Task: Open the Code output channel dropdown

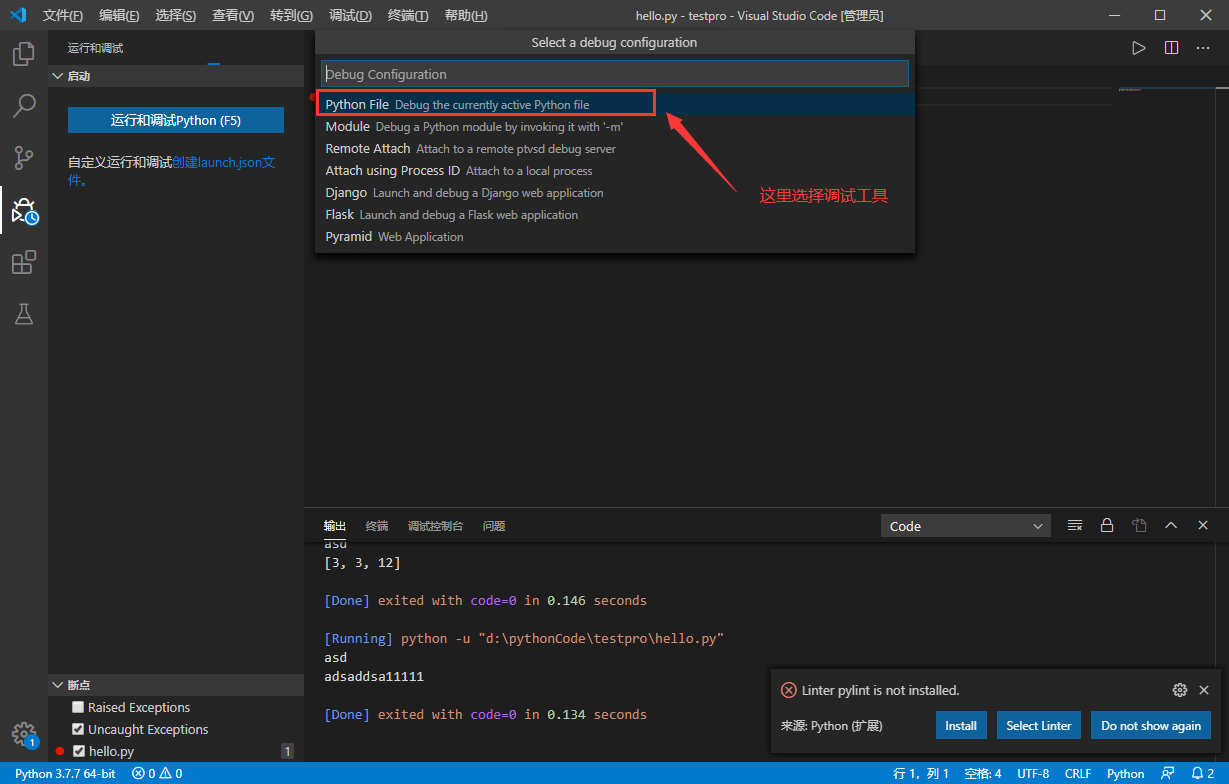Action: coord(965,526)
